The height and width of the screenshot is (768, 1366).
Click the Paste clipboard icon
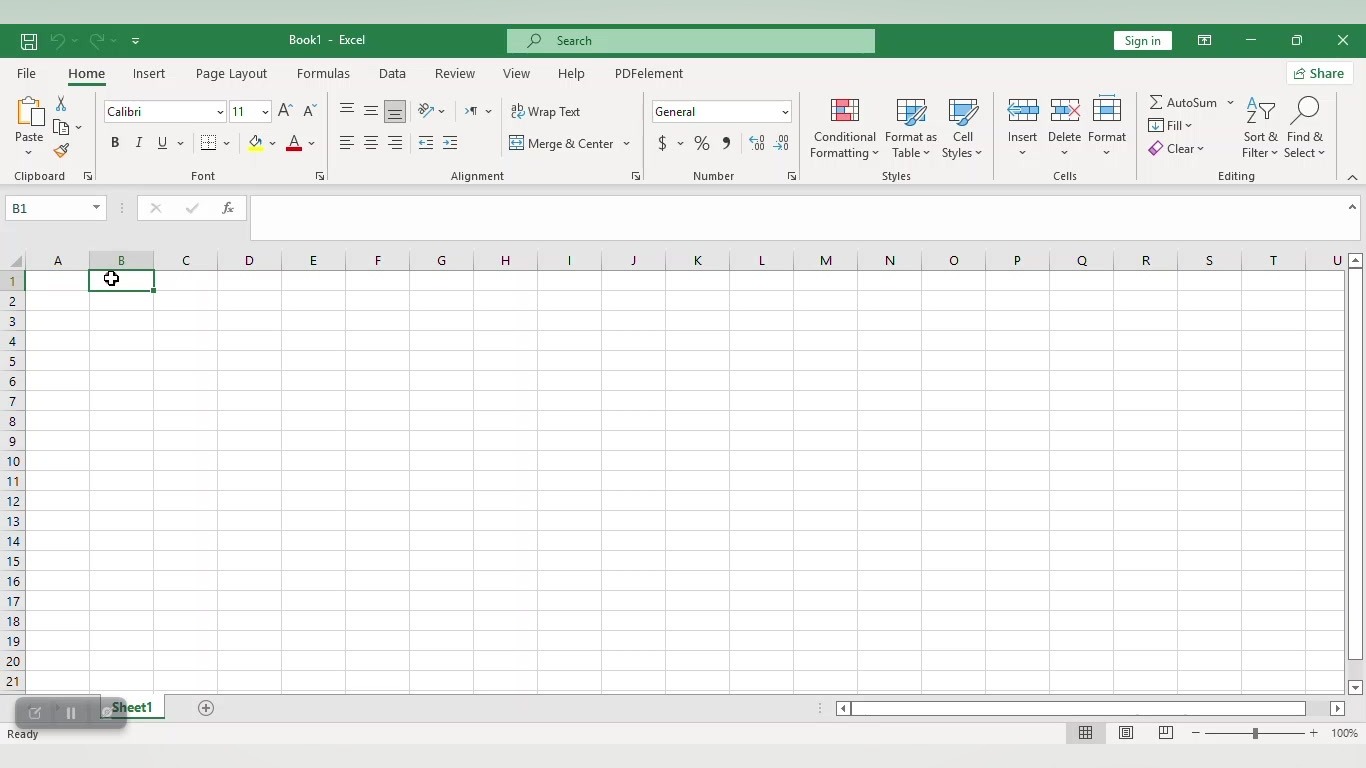tap(29, 114)
